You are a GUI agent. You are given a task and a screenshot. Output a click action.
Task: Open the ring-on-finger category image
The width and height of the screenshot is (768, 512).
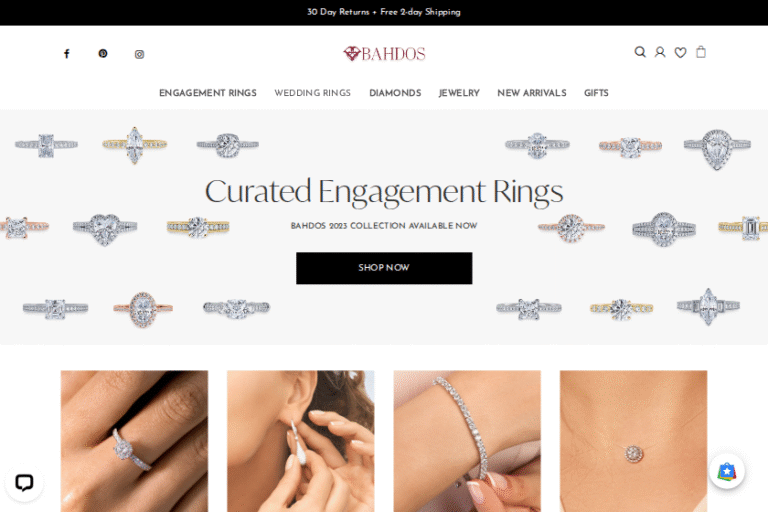134,441
